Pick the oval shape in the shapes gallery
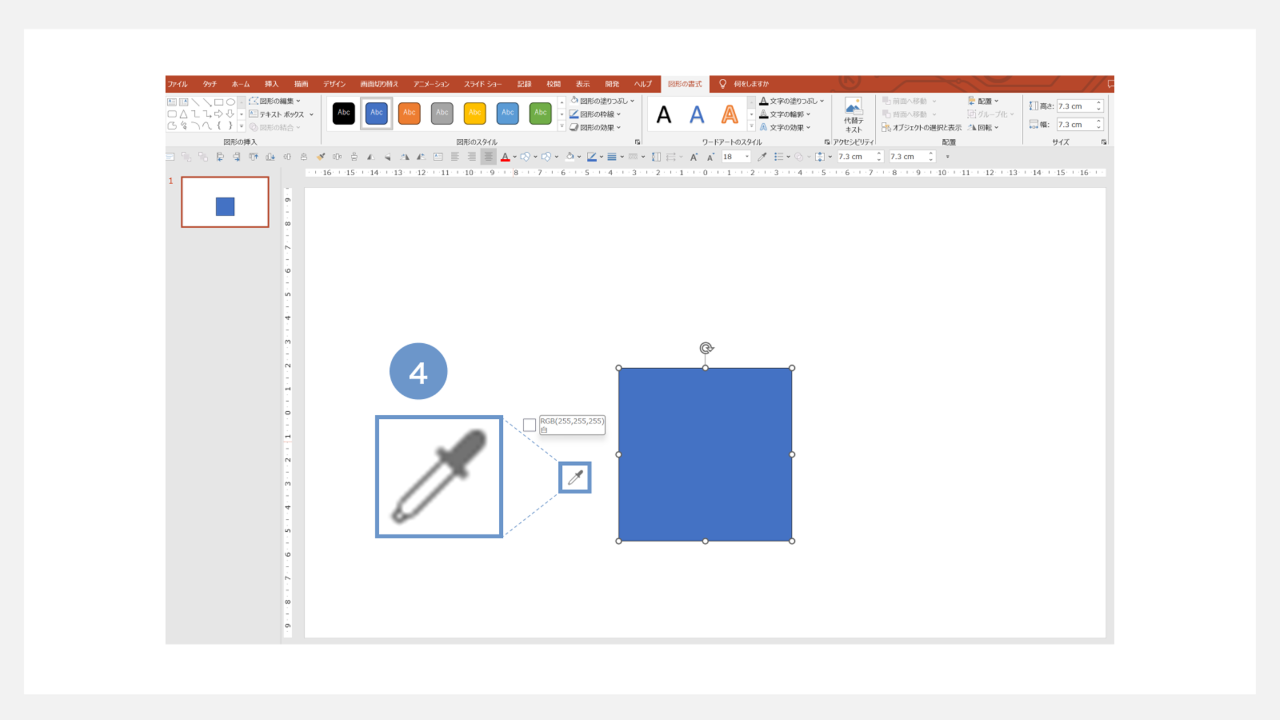 coord(230,102)
